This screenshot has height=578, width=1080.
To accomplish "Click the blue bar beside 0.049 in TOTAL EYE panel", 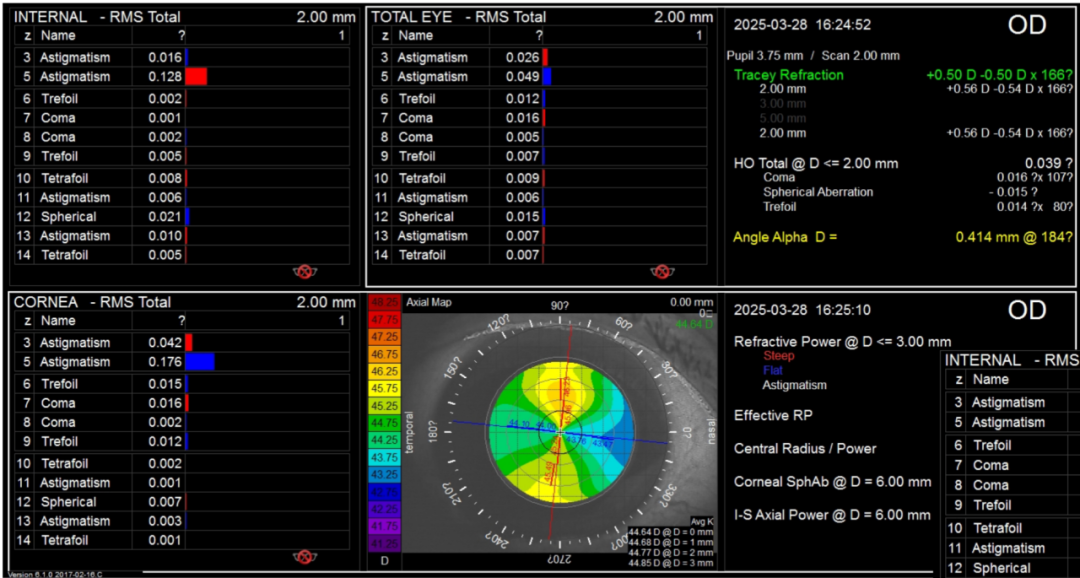I will pos(547,76).
